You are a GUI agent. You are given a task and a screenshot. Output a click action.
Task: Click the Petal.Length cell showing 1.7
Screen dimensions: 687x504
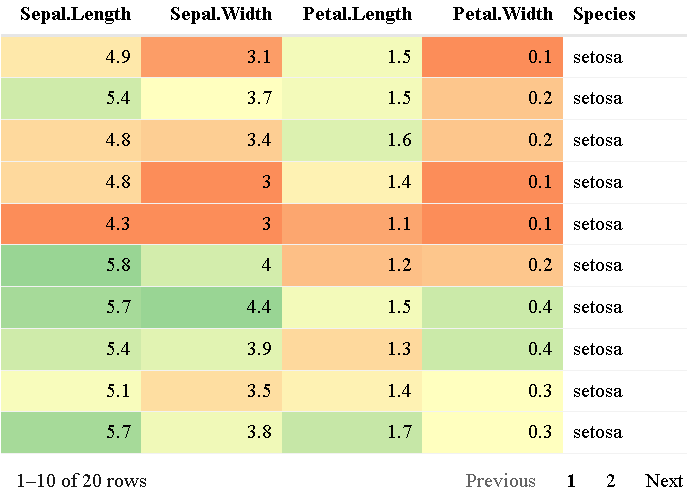(352, 432)
